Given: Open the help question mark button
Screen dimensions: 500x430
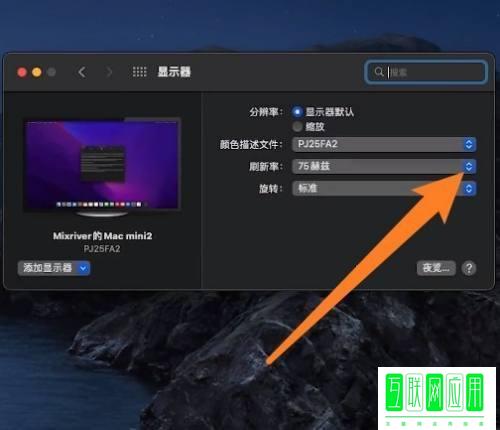Looking at the screenshot, I should click(469, 268).
